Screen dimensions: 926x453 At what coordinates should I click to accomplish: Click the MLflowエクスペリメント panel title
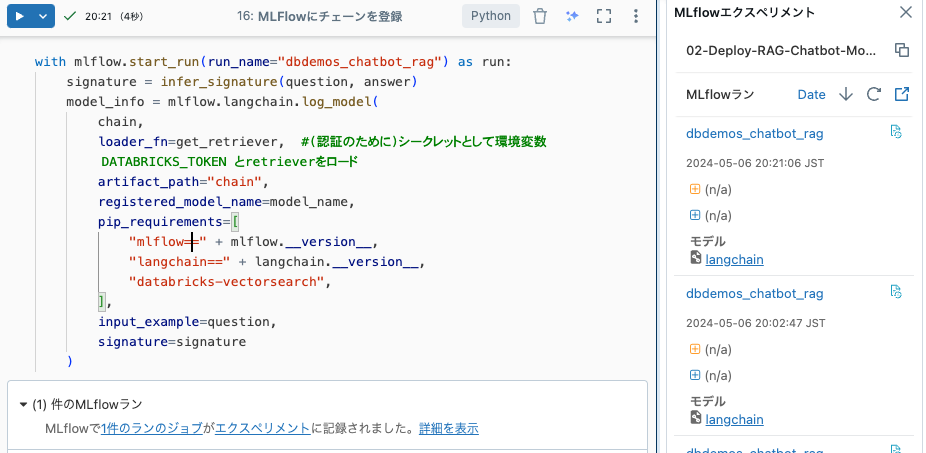(x=744, y=12)
